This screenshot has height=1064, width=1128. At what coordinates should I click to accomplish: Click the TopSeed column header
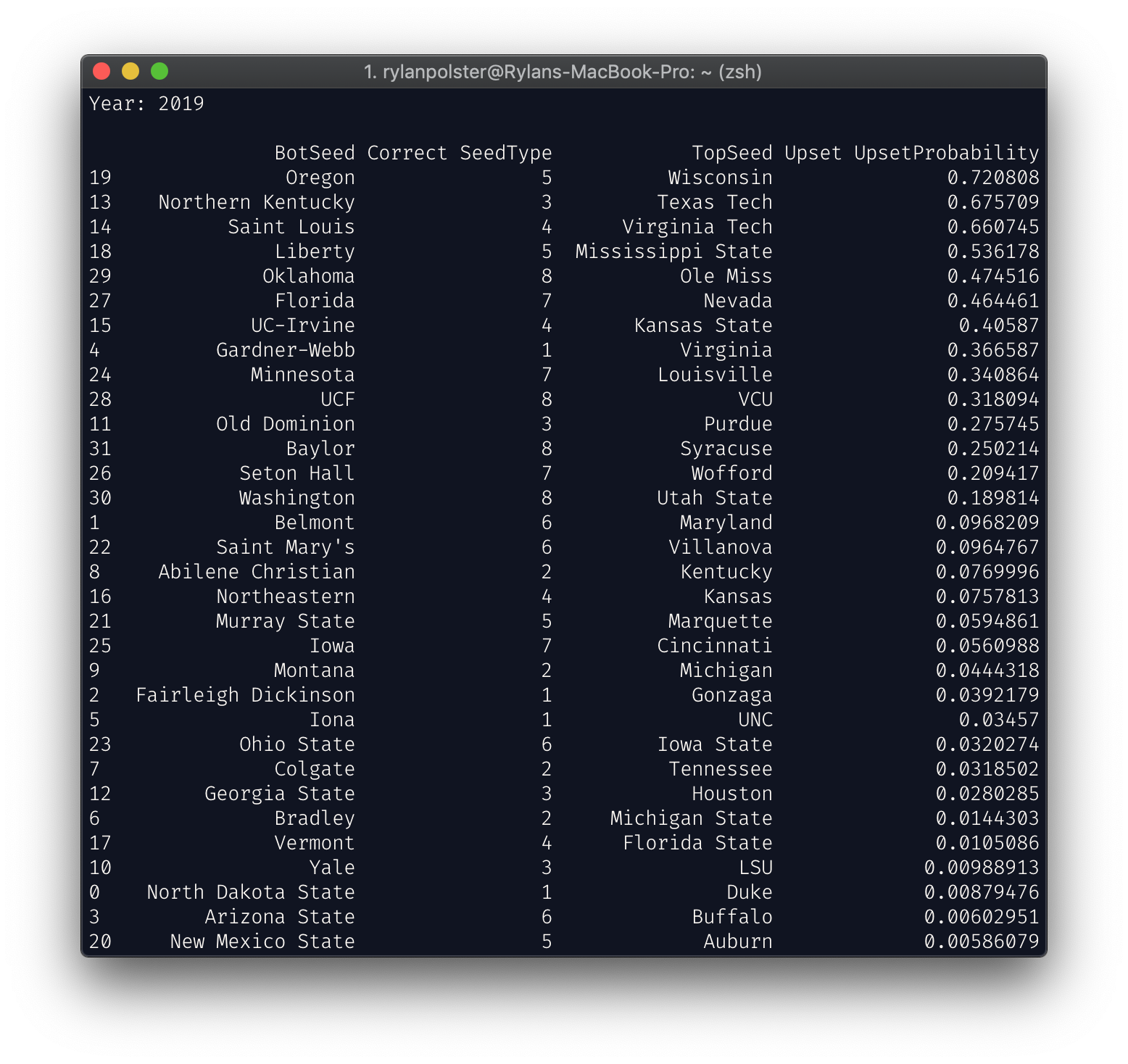(x=732, y=153)
